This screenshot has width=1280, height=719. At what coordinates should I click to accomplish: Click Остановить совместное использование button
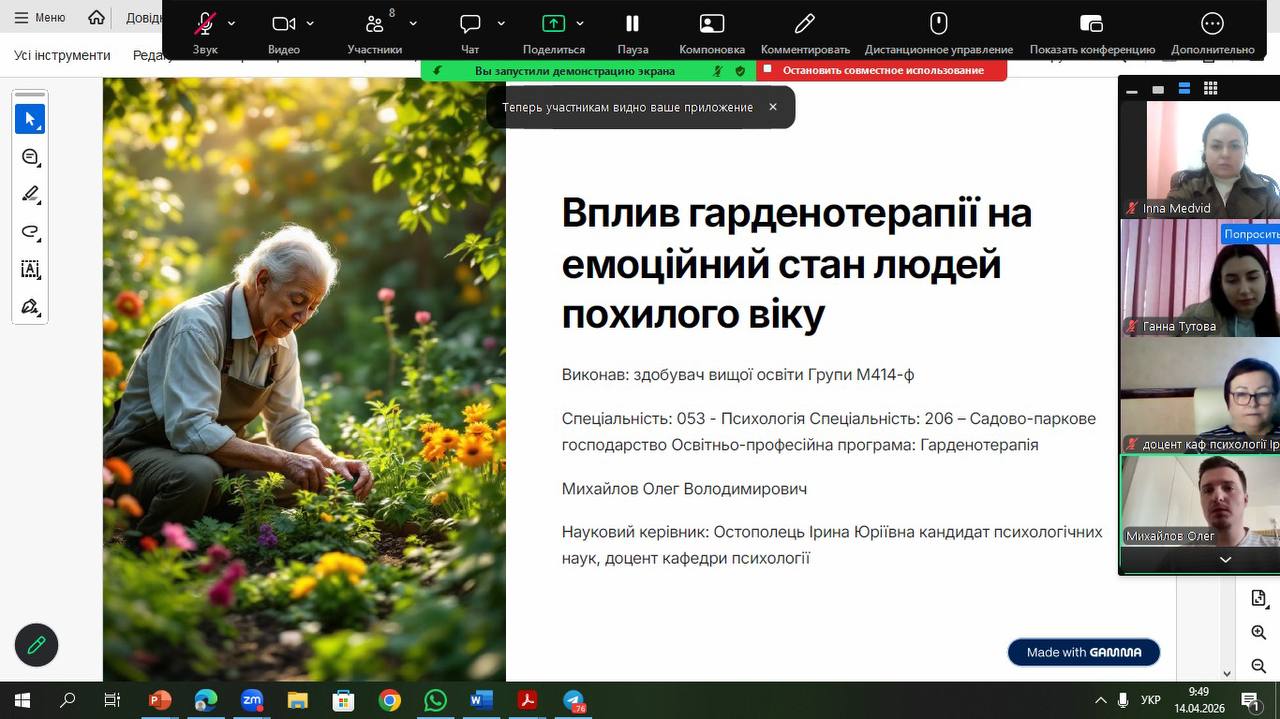882,70
